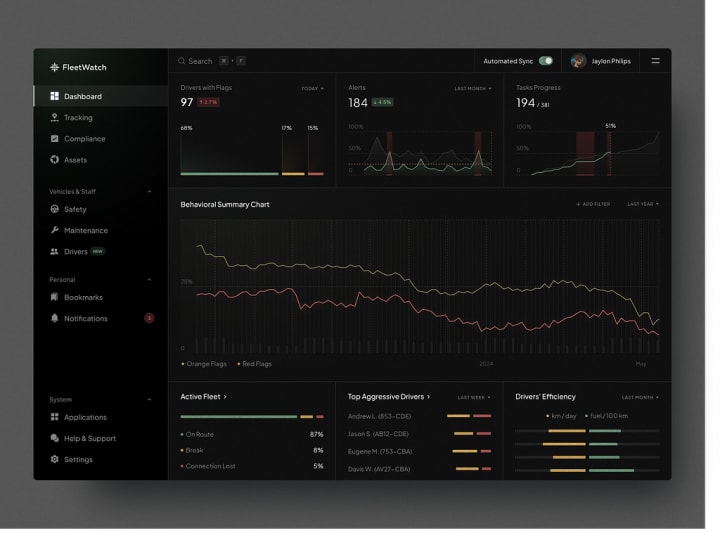
Task: Open Top Aggressive Drivers link
Action: (390, 397)
